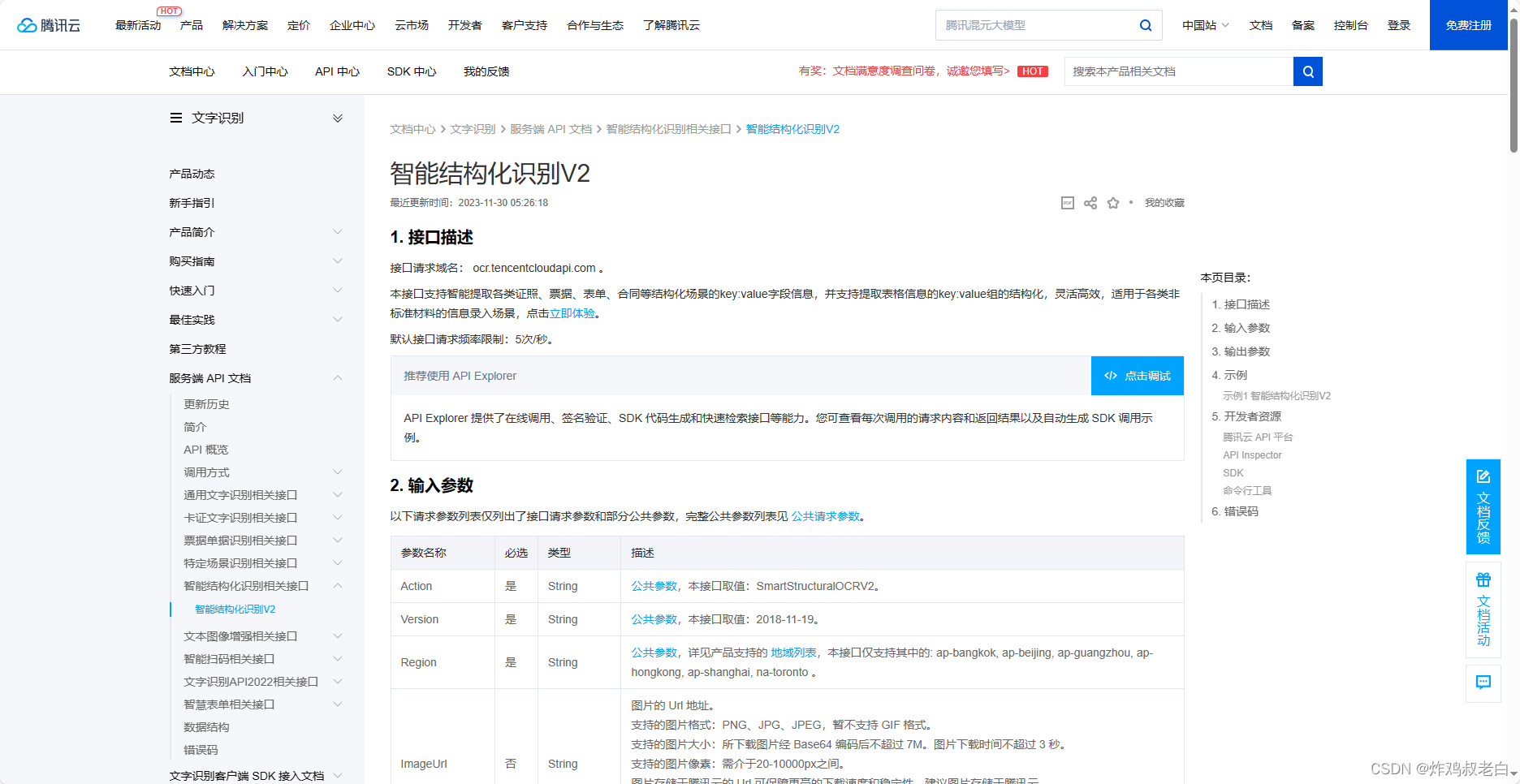Click the 登录 link
This screenshot has width=1520, height=784.
coord(1399,25)
